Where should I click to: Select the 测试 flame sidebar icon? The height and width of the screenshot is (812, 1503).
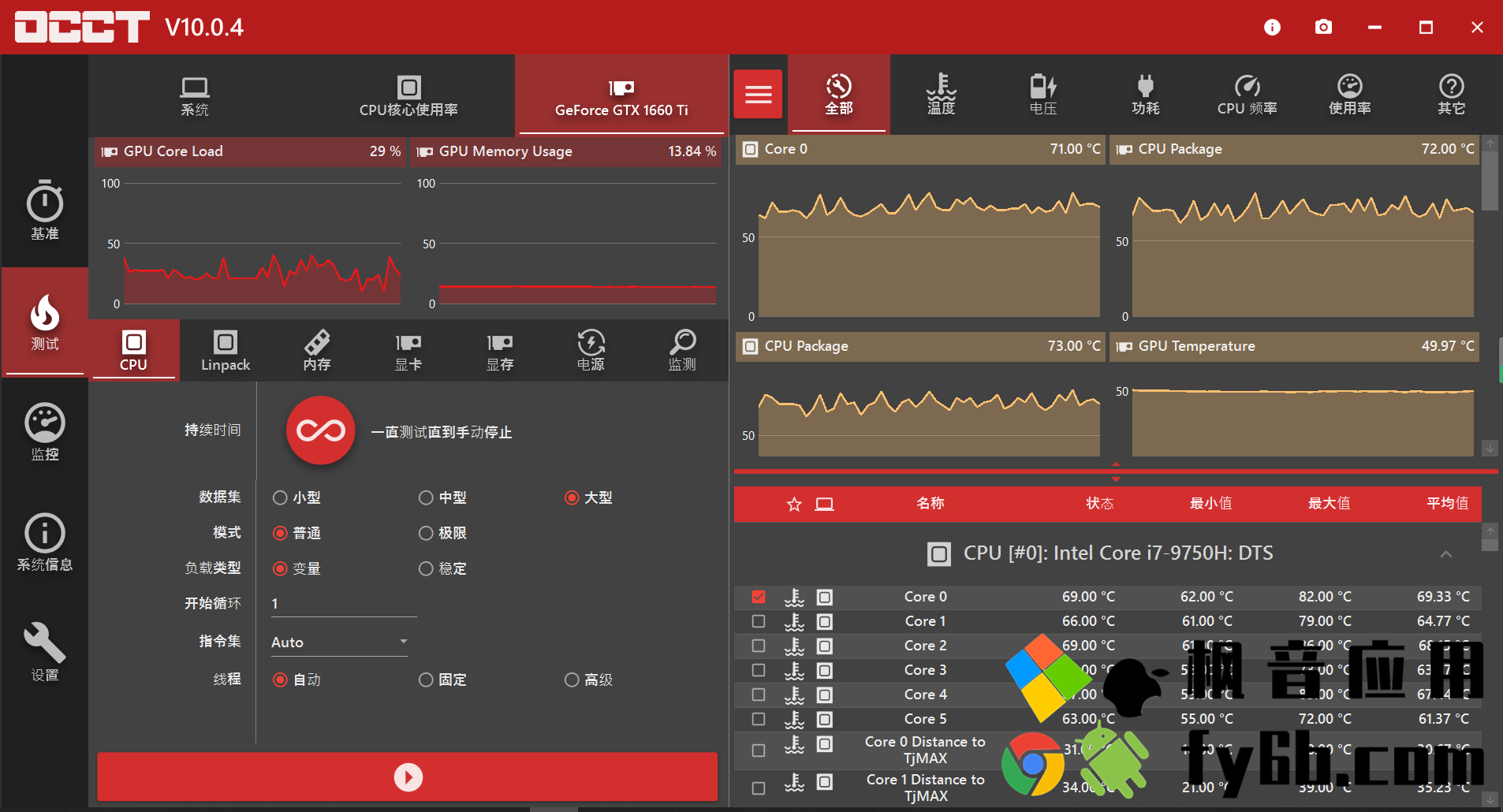pyautogui.click(x=45, y=322)
